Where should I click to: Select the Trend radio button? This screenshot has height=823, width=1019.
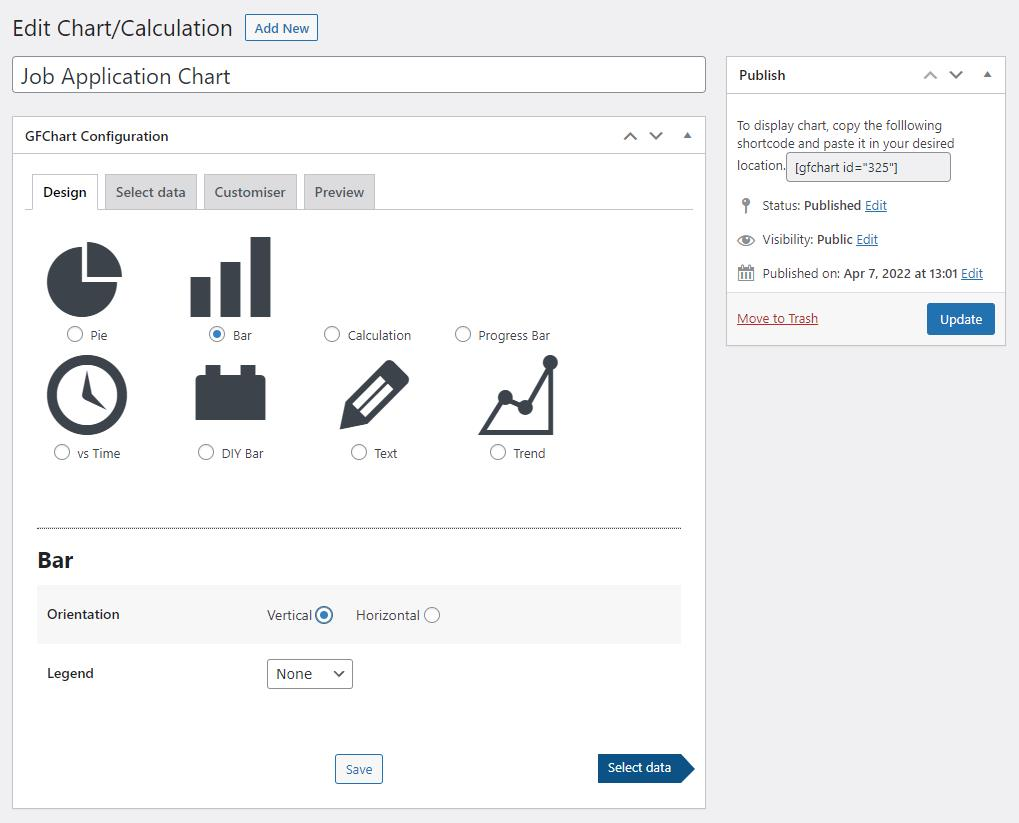[498, 452]
